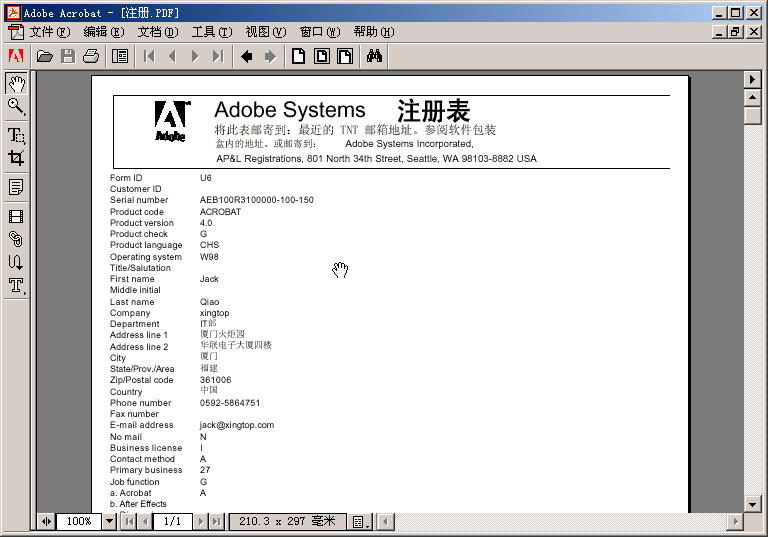Select the Link tool

pos(16,239)
